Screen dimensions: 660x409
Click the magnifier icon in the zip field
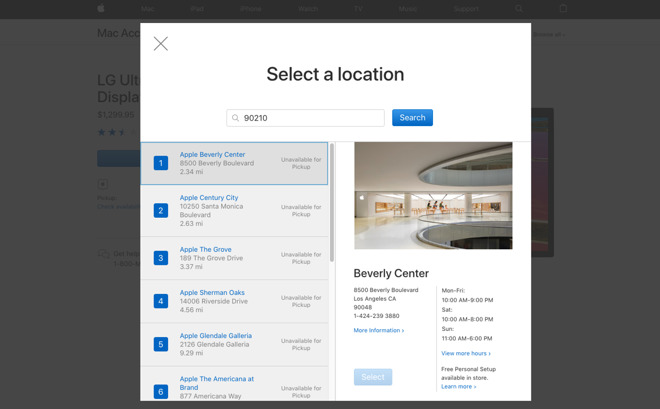[x=235, y=118]
